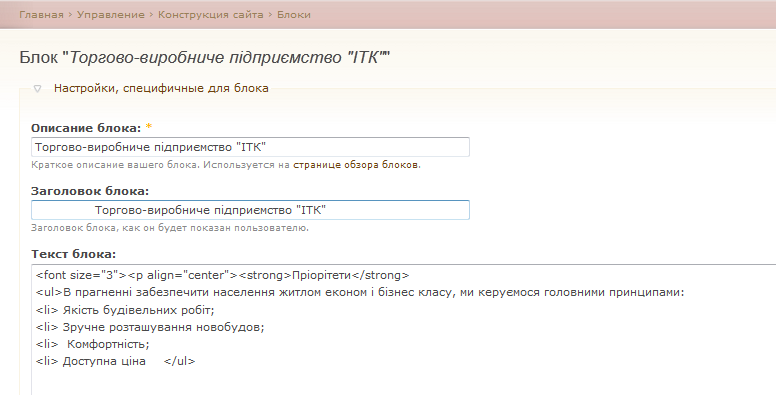Open 'Управление' breadcrumb link

[x=111, y=15]
